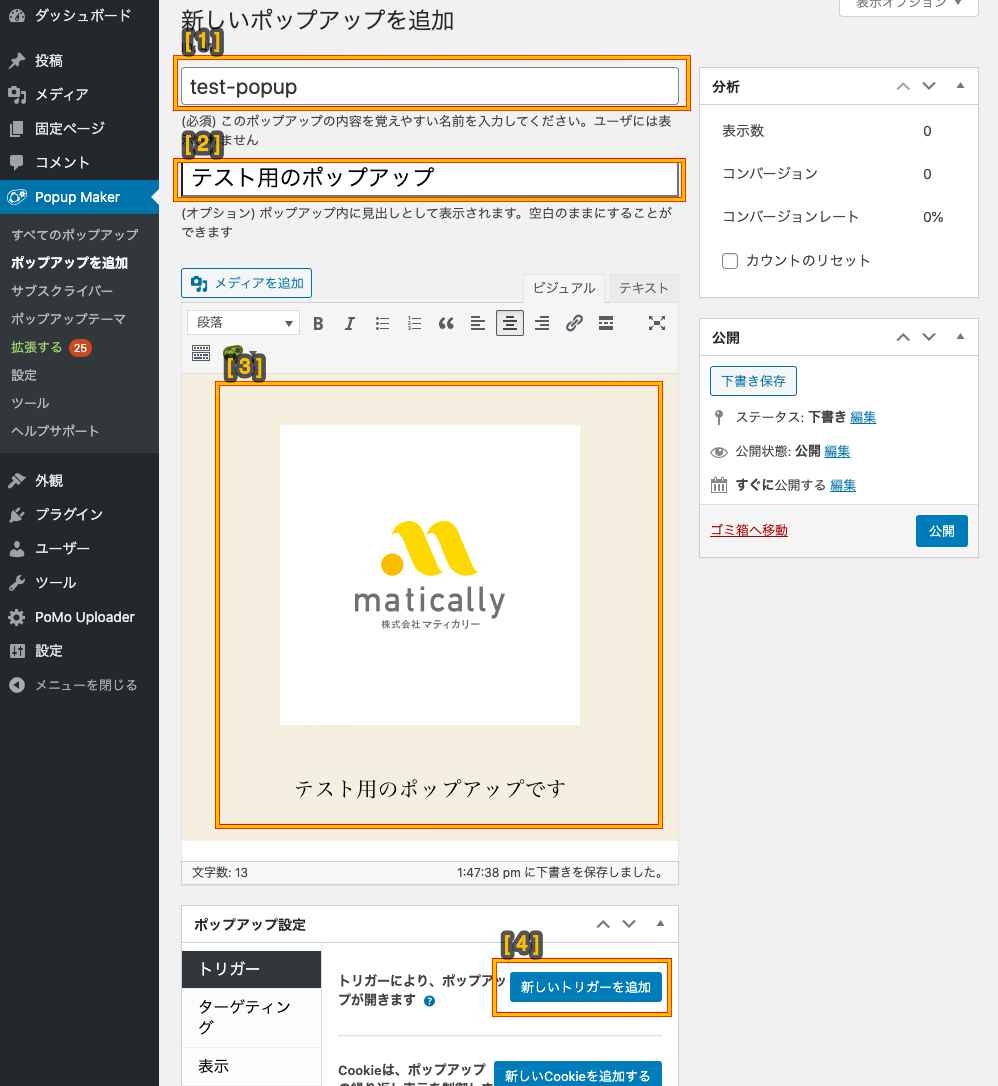Select the 表示 settings tab

click(251, 1067)
